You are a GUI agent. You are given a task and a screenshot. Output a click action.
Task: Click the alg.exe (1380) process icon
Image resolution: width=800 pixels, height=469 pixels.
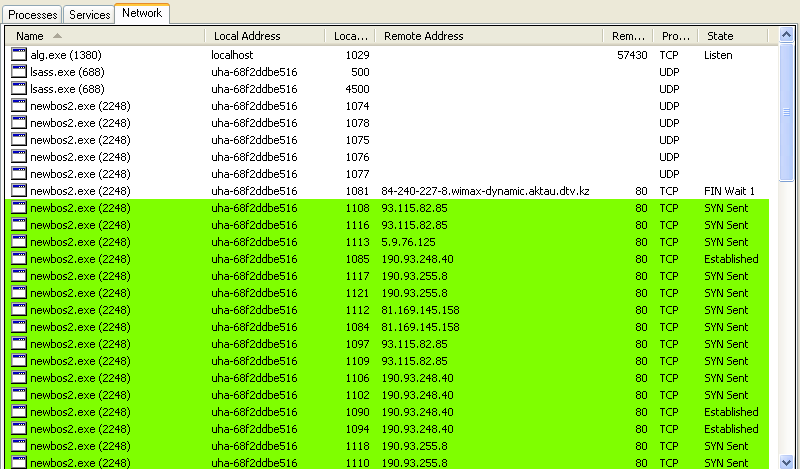[x=19, y=55]
